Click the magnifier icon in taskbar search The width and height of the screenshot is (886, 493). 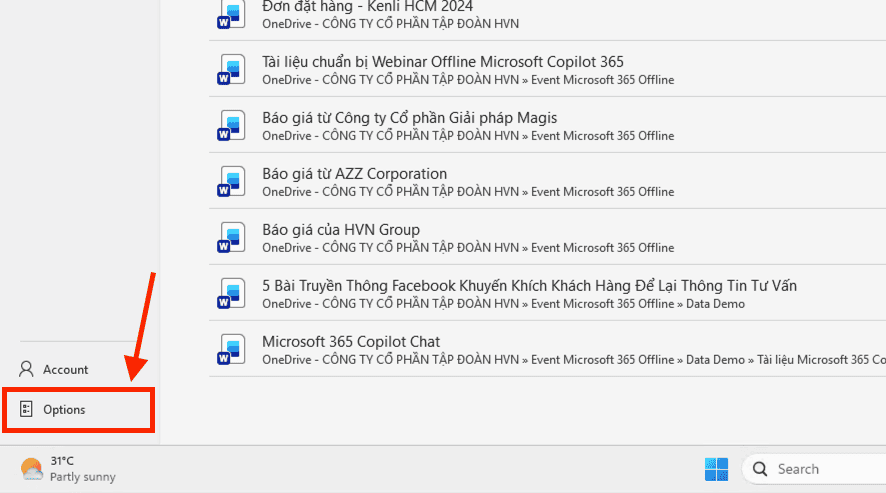(760, 469)
